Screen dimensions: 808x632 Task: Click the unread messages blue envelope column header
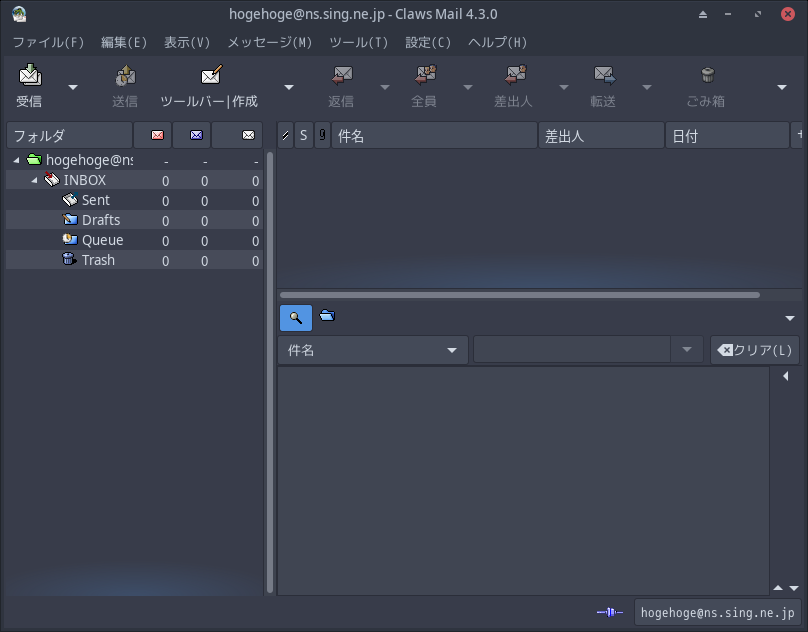pyautogui.click(x=192, y=135)
